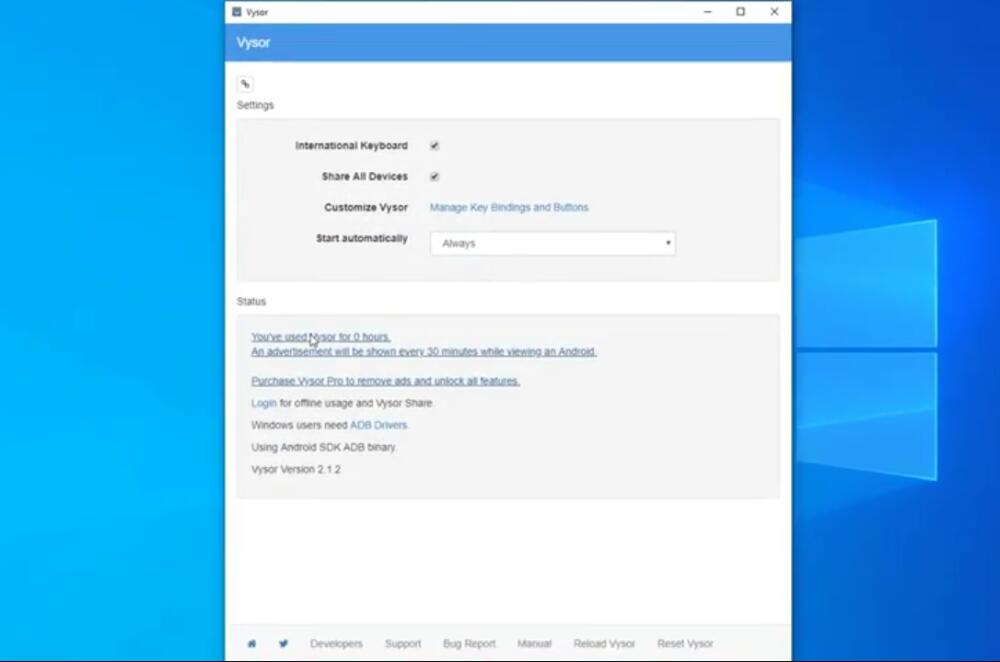The image size is (1000, 662).
Task: Click the Vysor header title
Action: [x=253, y=42]
